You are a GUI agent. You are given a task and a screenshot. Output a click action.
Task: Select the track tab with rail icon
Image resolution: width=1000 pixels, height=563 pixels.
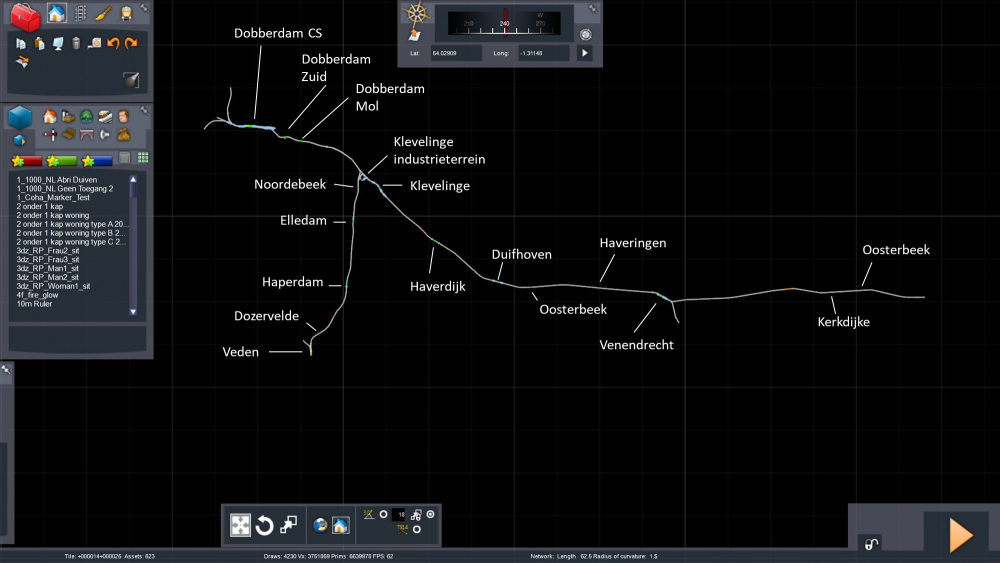coord(79,14)
